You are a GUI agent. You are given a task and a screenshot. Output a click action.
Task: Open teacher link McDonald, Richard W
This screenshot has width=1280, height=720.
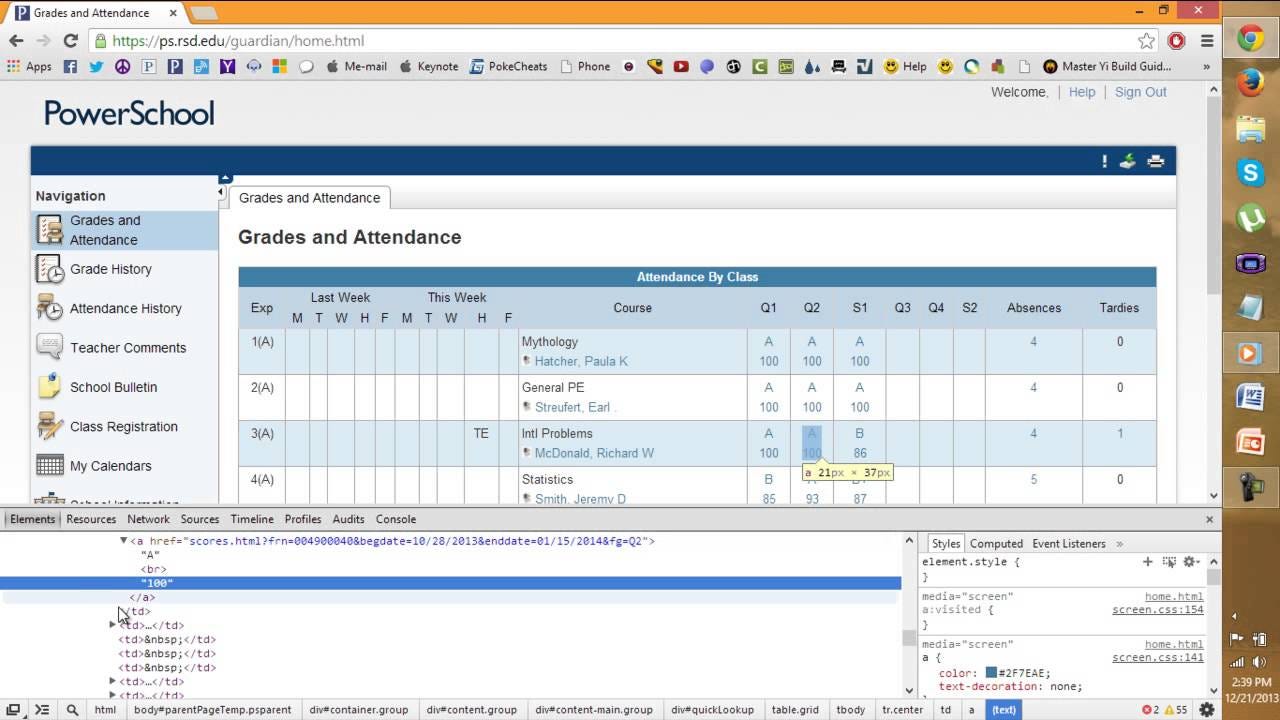pos(594,453)
